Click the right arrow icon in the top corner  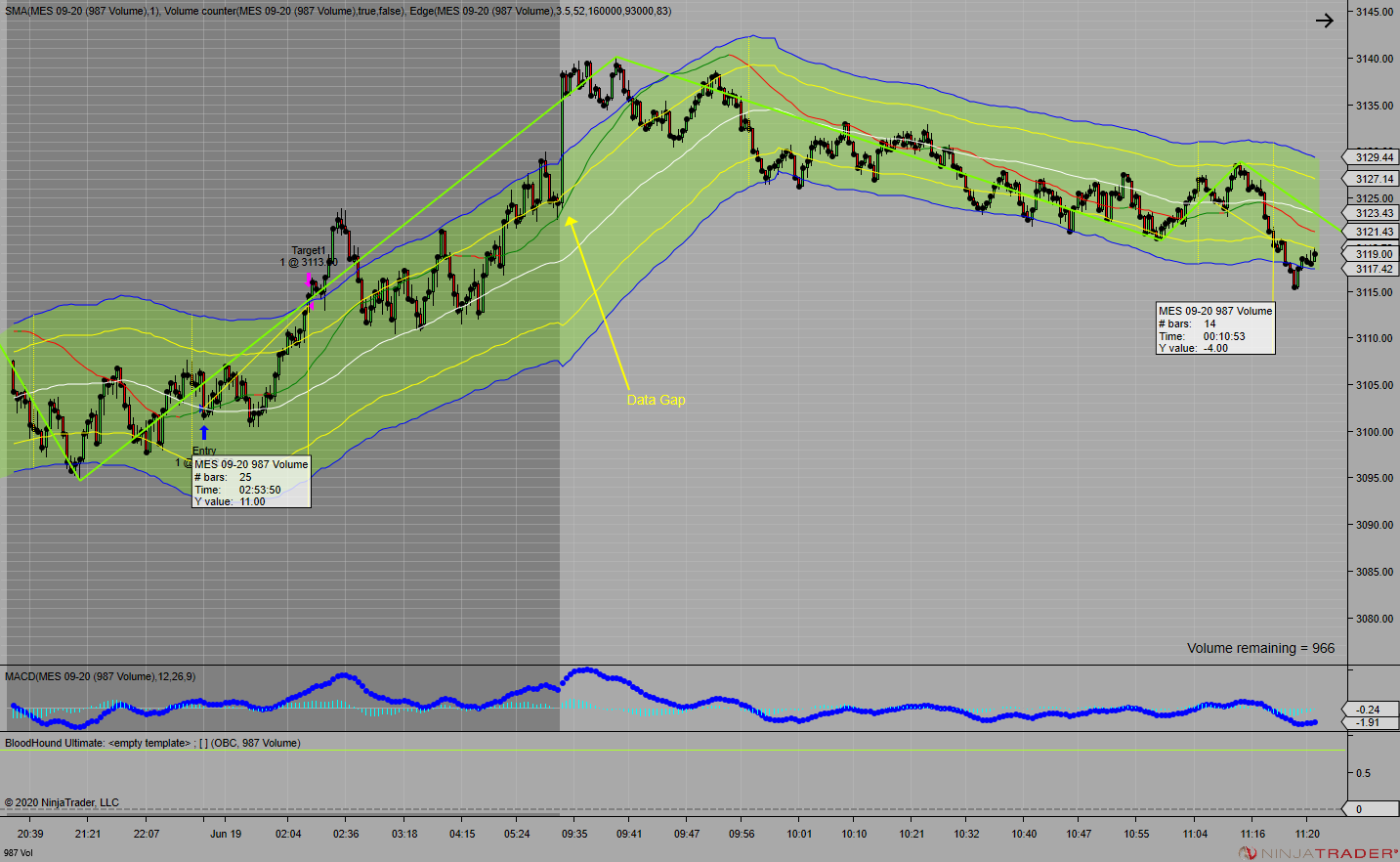pos(1324,21)
